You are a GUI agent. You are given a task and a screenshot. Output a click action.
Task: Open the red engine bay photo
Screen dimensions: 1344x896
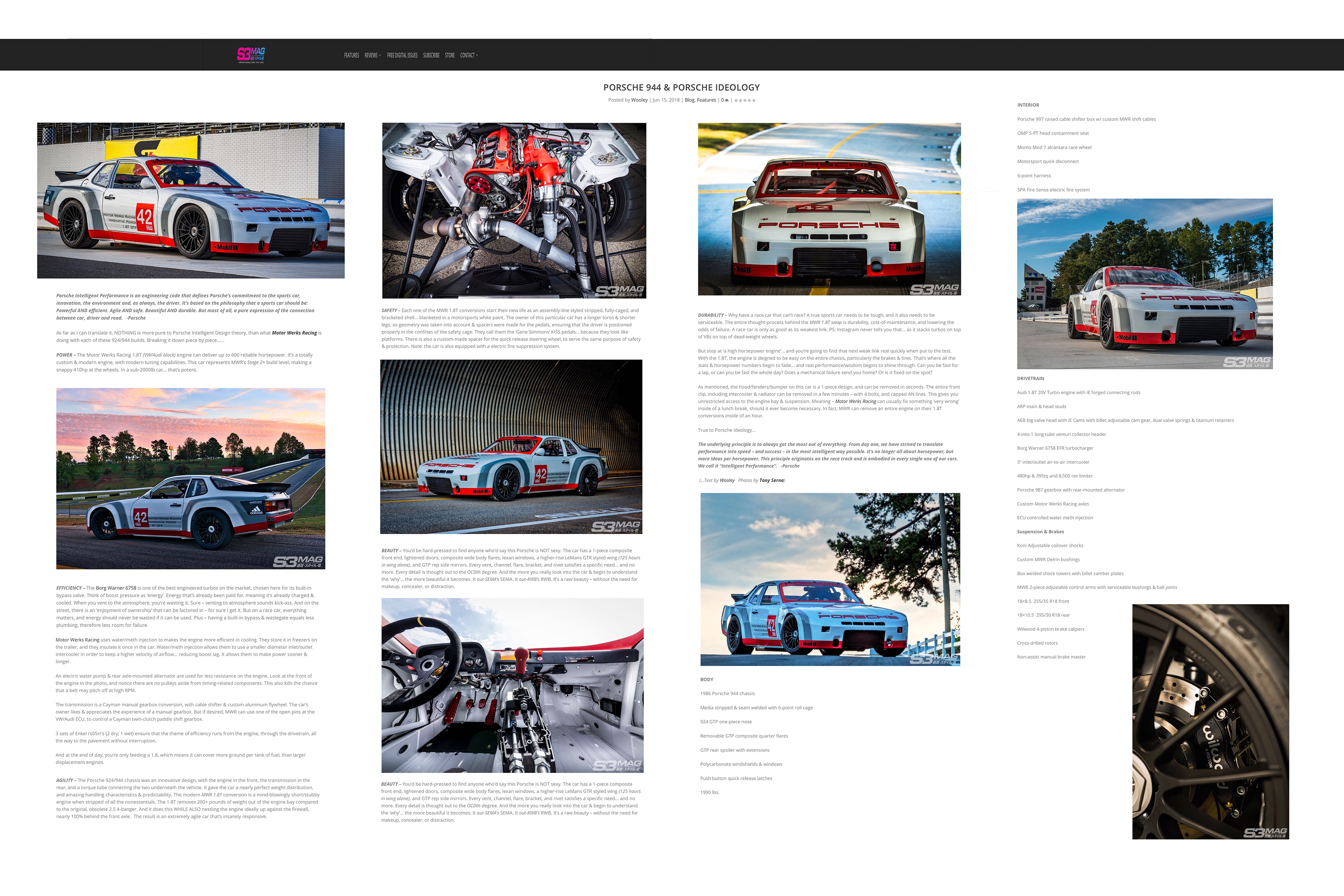pos(514,210)
